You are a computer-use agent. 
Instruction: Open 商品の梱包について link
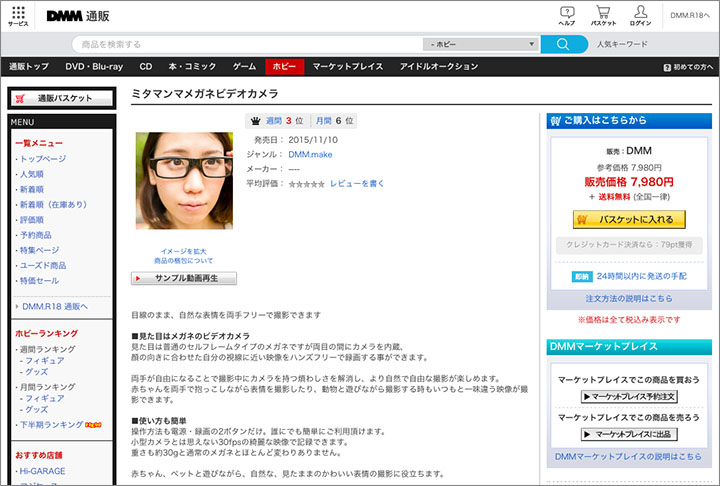pos(183,260)
